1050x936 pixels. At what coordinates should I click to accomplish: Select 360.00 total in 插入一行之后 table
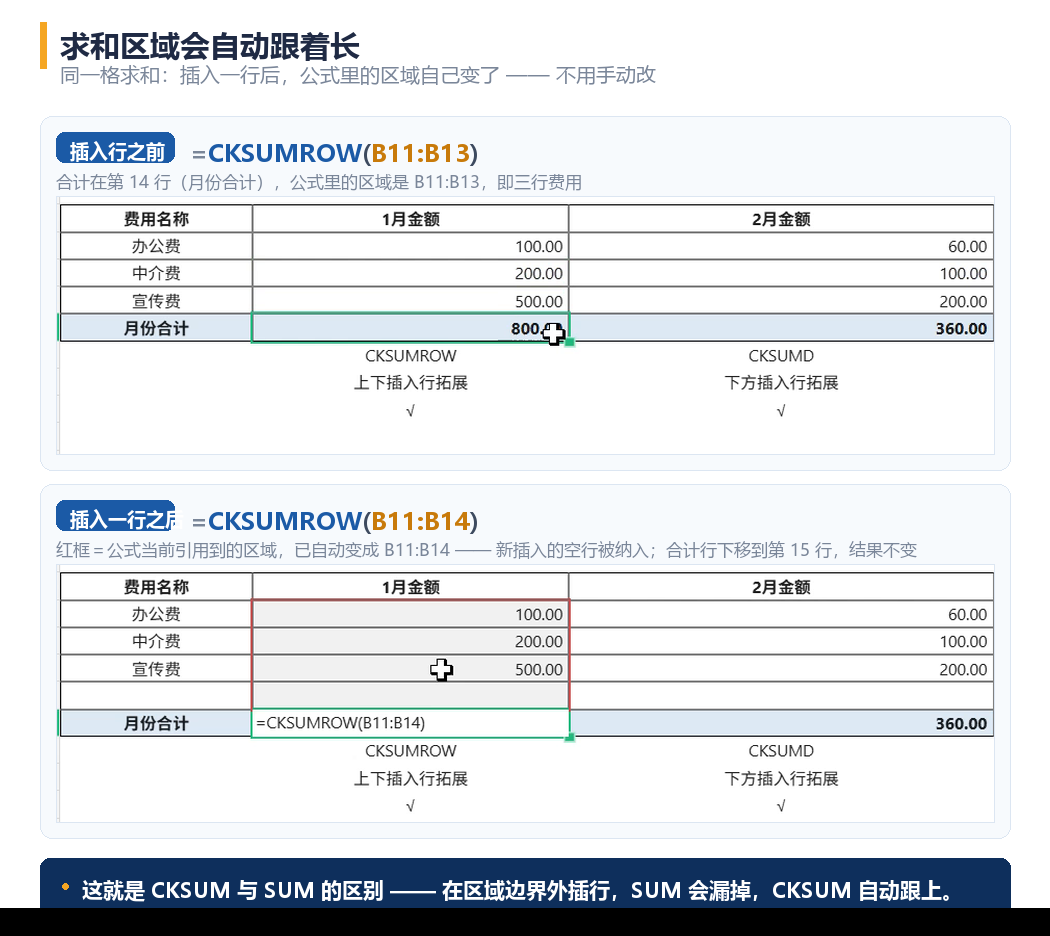coord(781,723)
